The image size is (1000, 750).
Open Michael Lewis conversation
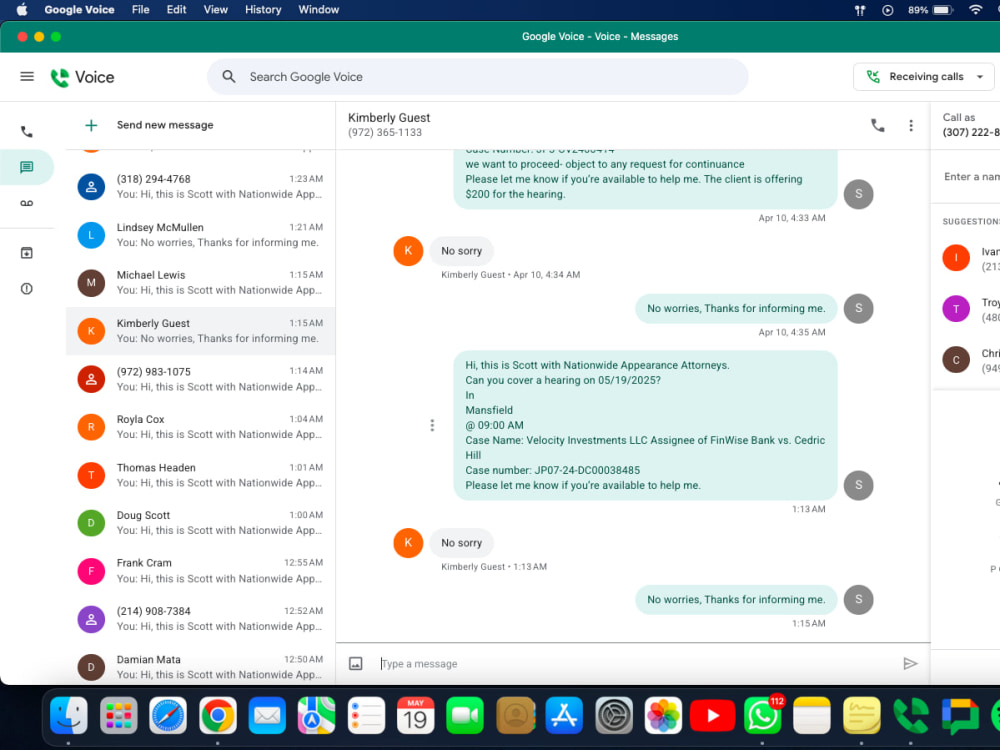click(200, 283)
